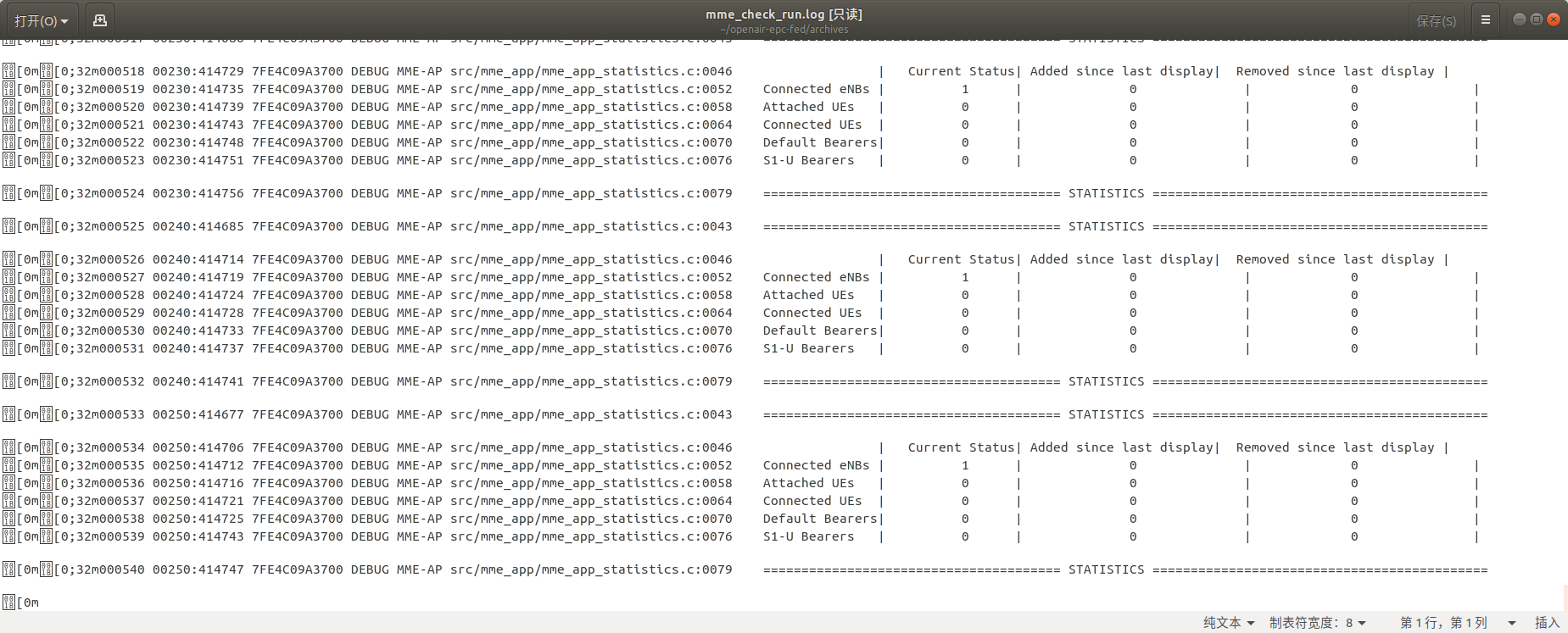Click the value 1 for Connected eNBs line 000535
1568x633 pixels.
pos(965,465)
